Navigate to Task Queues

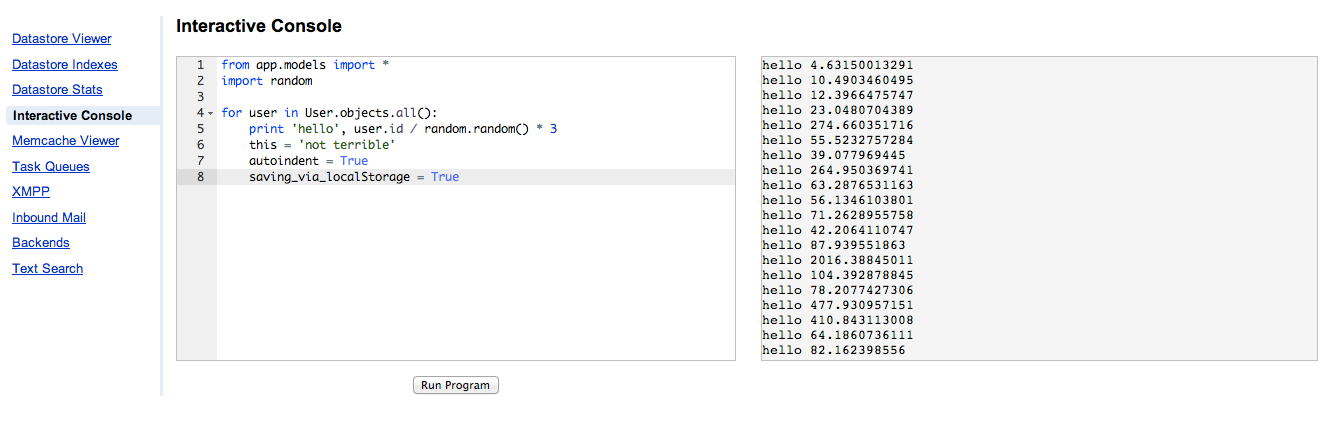pos(51,167)
